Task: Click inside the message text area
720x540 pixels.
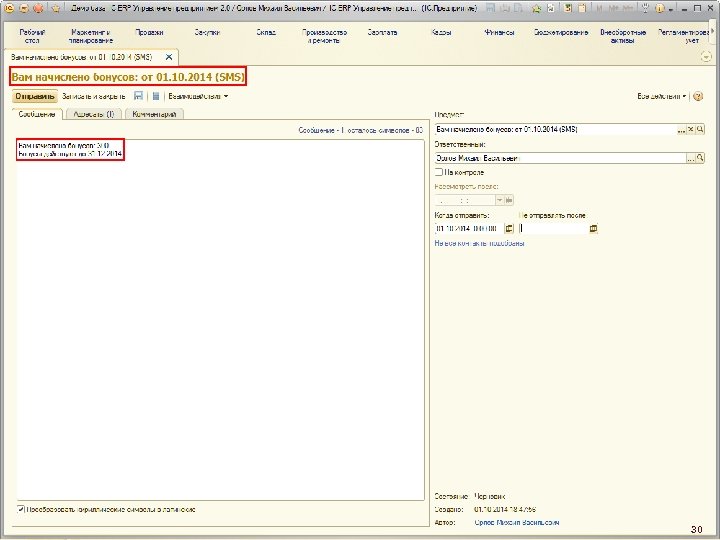Action: [220, 320]
